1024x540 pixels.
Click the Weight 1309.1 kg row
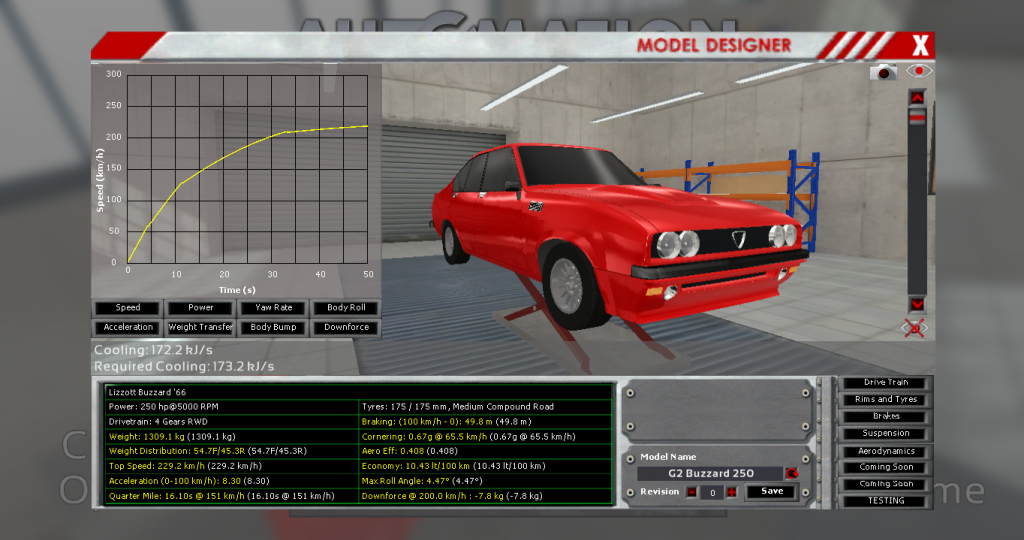pos(232,437)
